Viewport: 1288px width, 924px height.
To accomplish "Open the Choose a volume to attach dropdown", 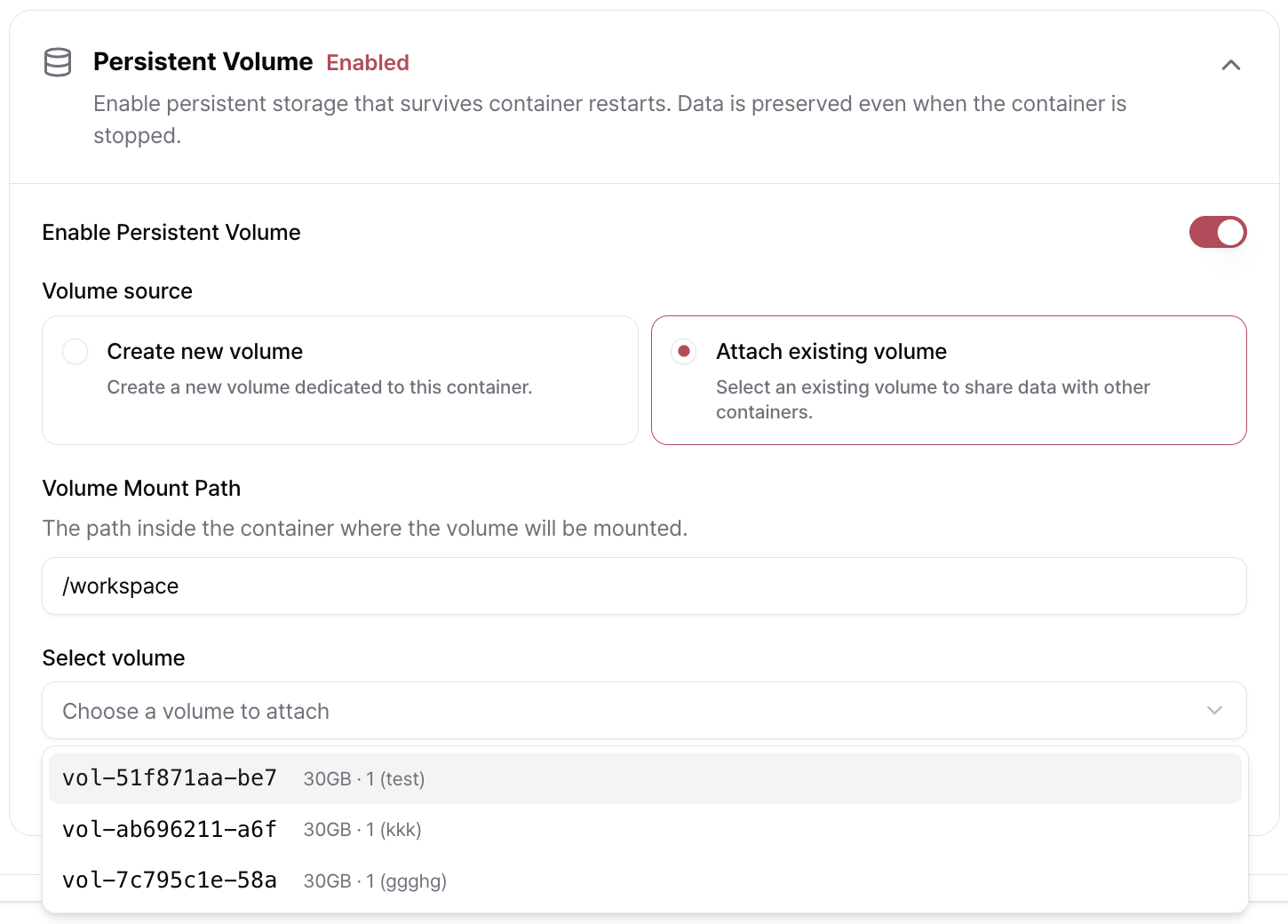I will [644, 711].
